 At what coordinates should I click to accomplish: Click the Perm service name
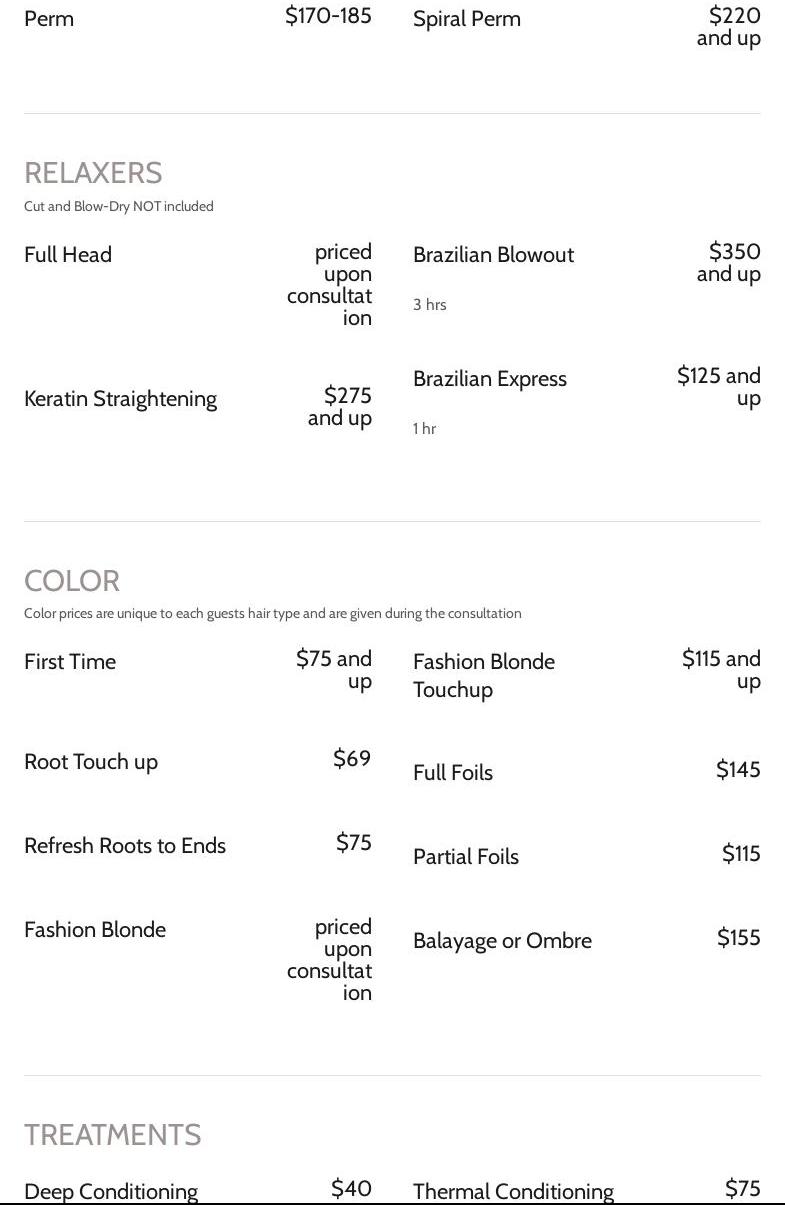point(49,19)
